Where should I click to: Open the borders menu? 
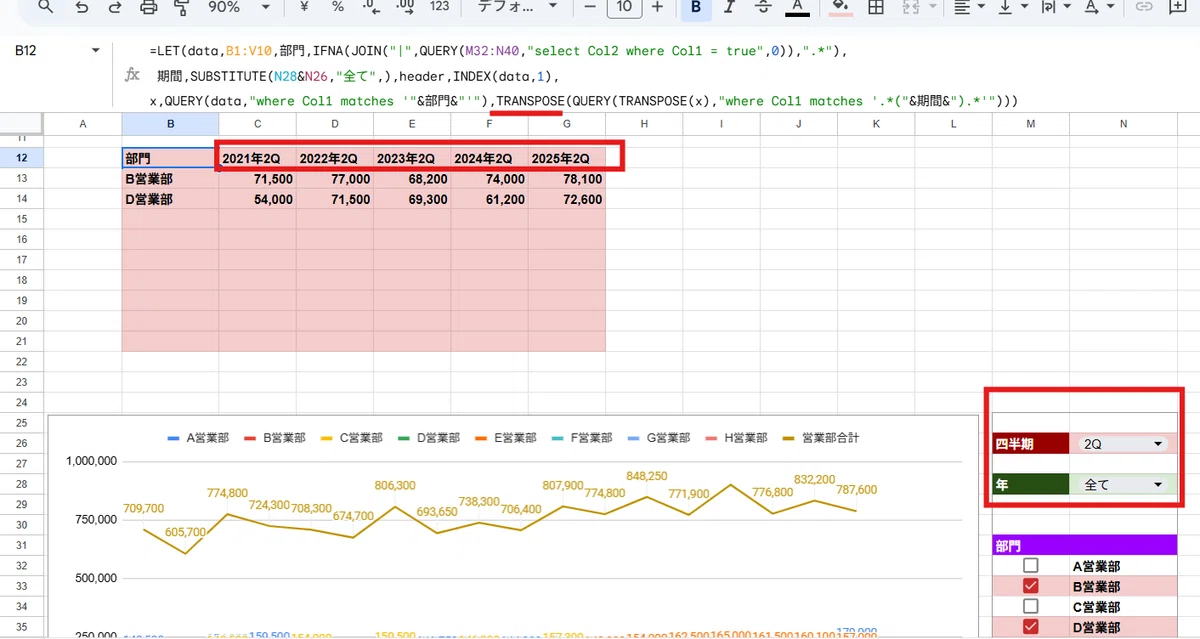tap(875, 7)
